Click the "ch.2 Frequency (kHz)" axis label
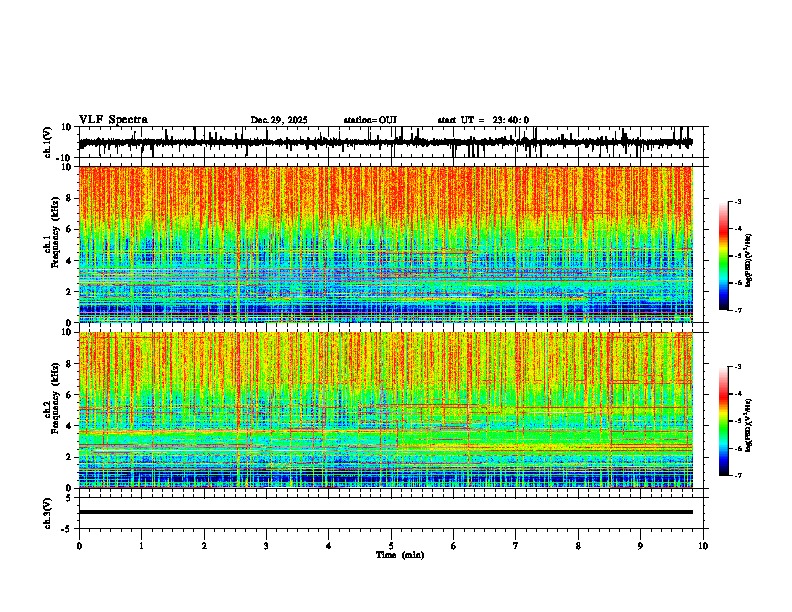Screen dimensions: 792x612 (x=52, y=396)
